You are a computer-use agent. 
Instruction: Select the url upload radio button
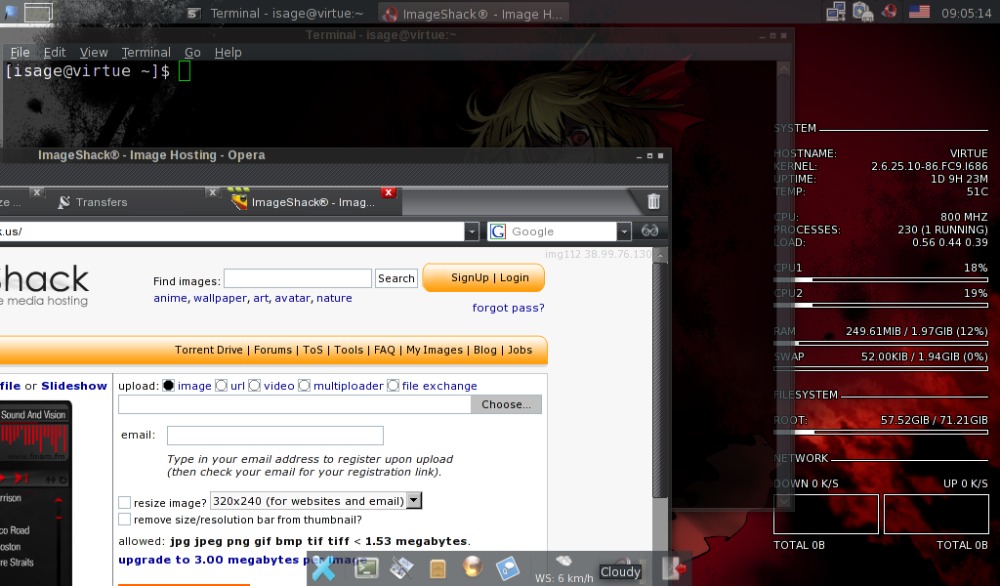(x=221, y=385)
